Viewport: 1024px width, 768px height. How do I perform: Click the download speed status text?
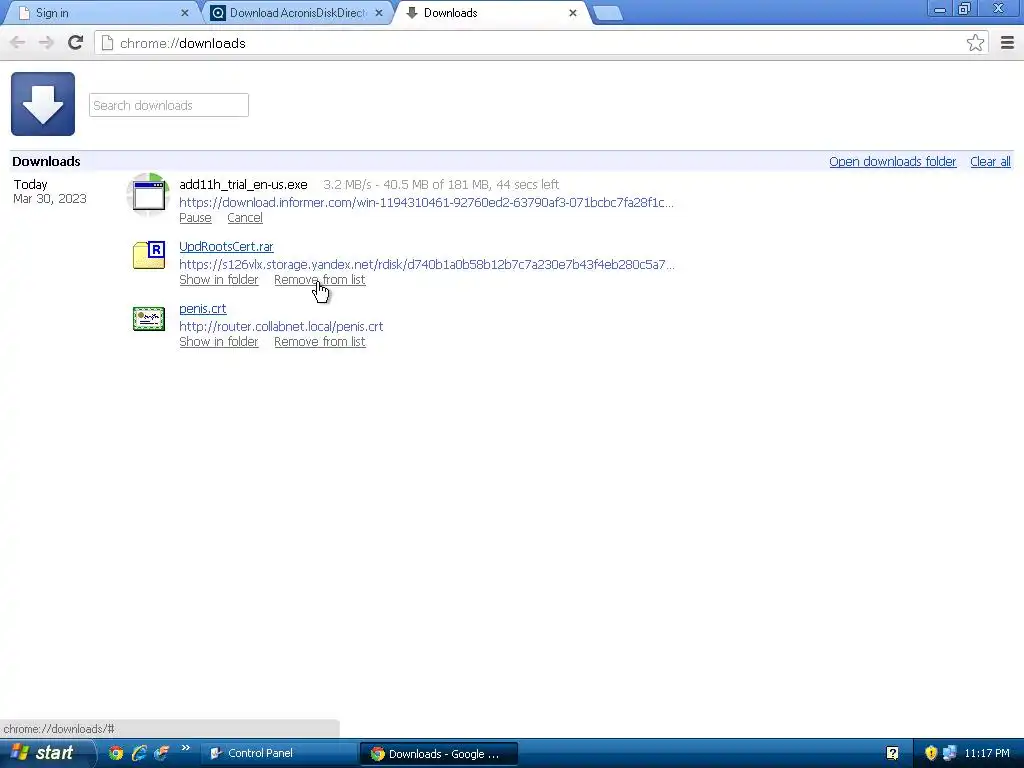click(441, 185)
